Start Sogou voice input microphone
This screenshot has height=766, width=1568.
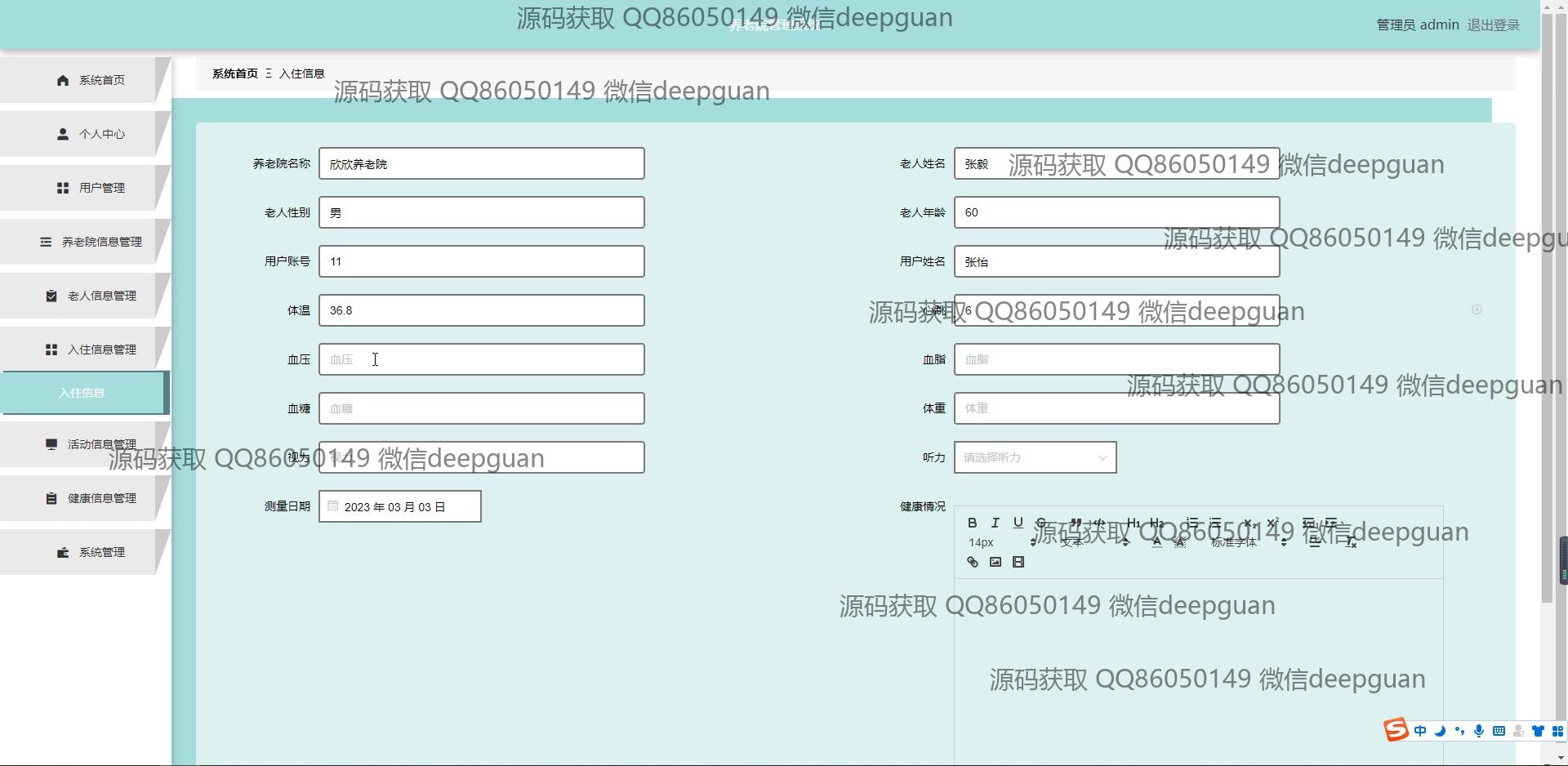click(1479, 731)
